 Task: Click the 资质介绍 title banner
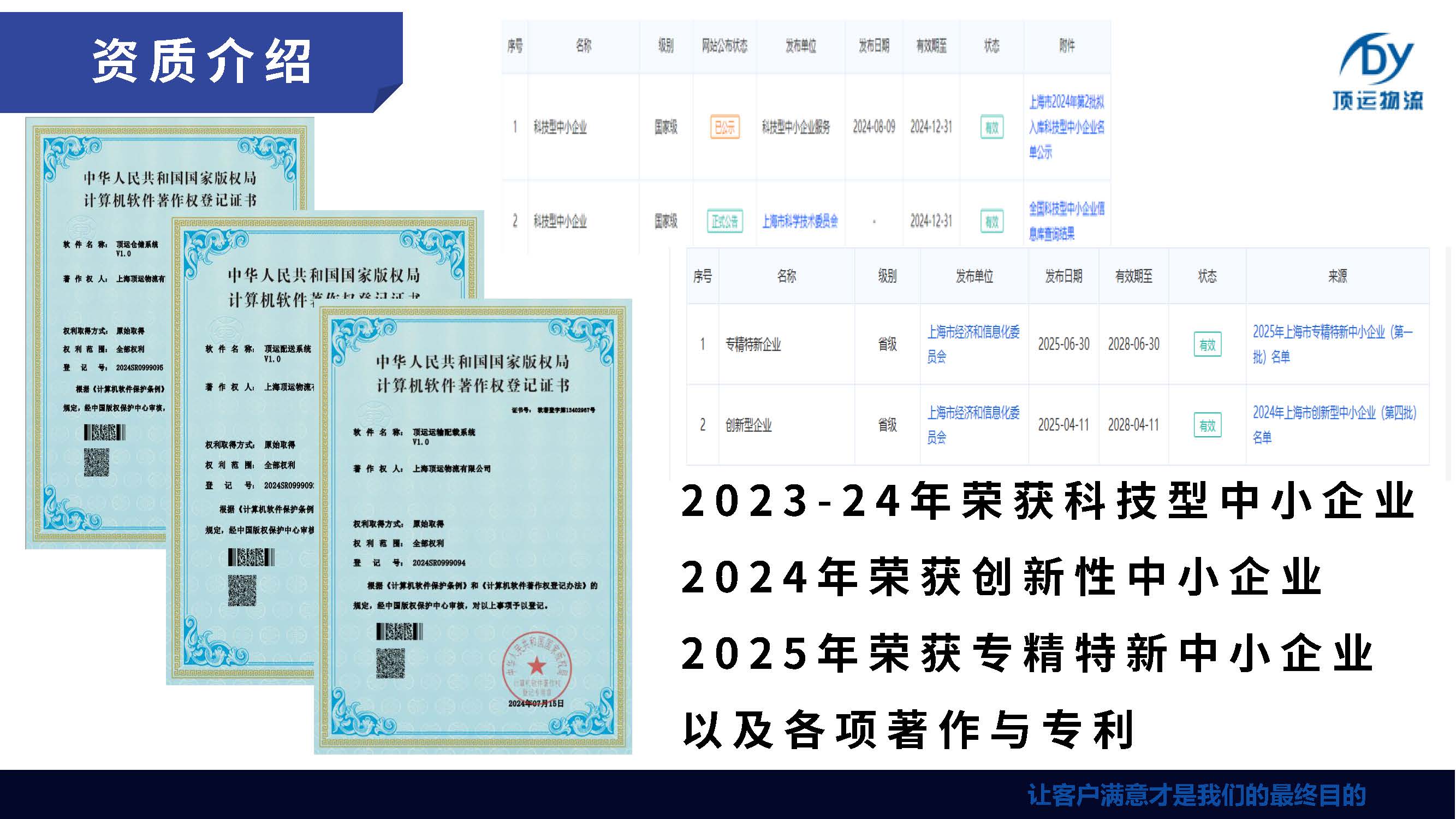coord(201,61)
